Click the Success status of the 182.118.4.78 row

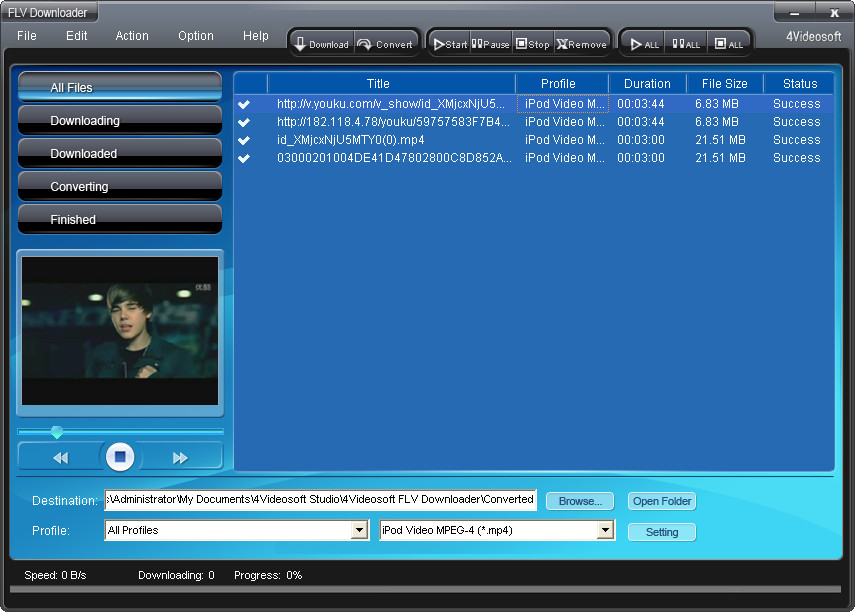point(797,122)
